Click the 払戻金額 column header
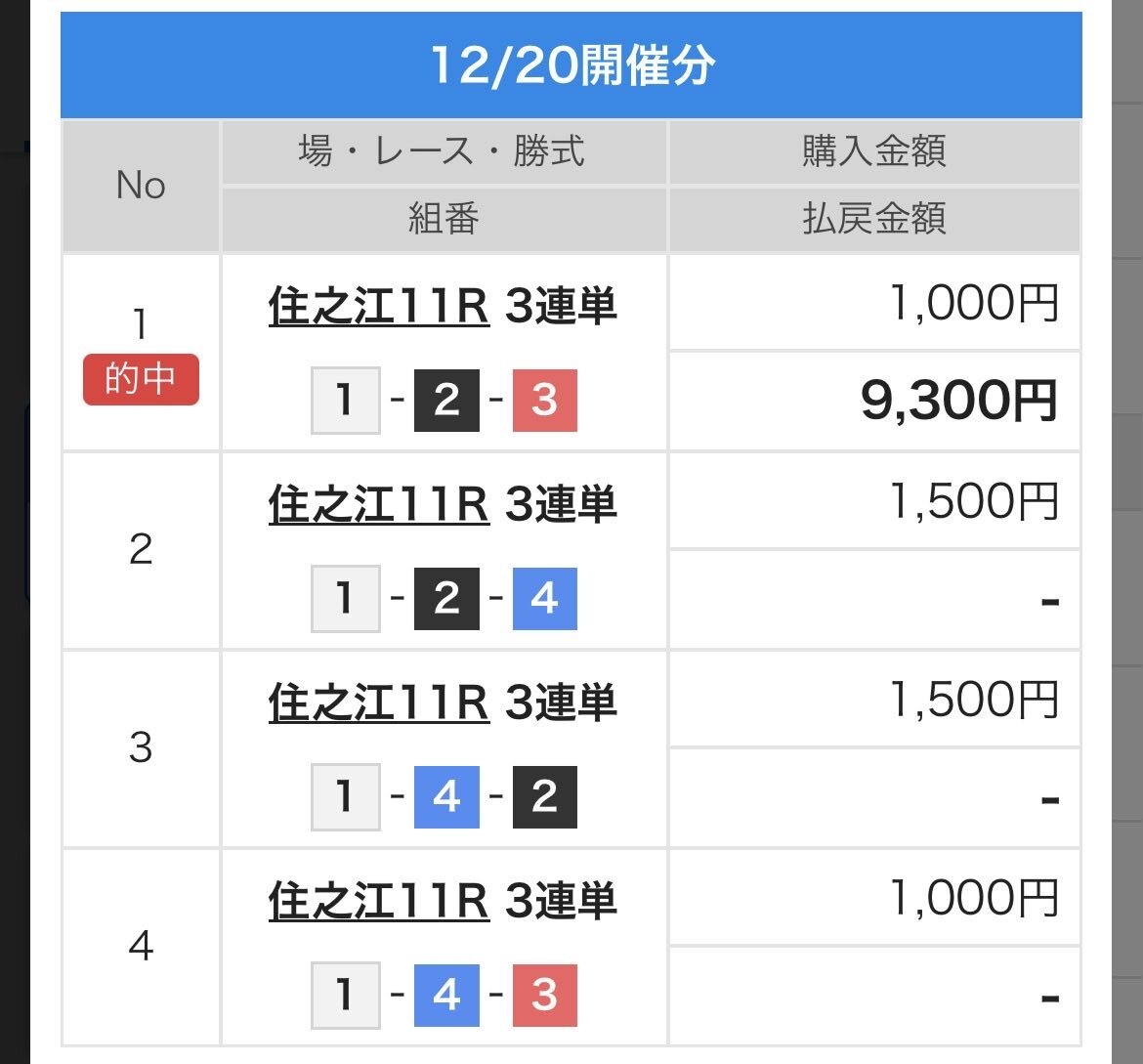Screen dimensions: 1143x1064 874,219
